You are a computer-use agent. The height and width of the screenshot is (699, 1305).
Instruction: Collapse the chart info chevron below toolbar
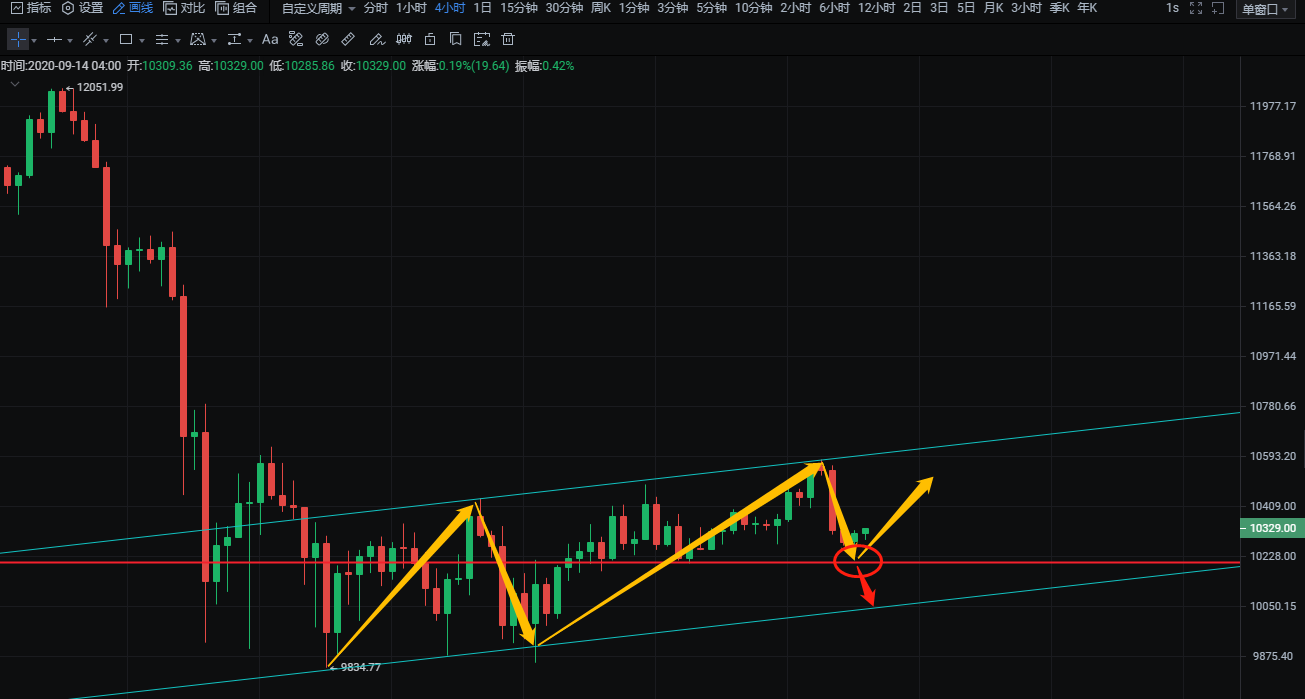click(14, 86)
